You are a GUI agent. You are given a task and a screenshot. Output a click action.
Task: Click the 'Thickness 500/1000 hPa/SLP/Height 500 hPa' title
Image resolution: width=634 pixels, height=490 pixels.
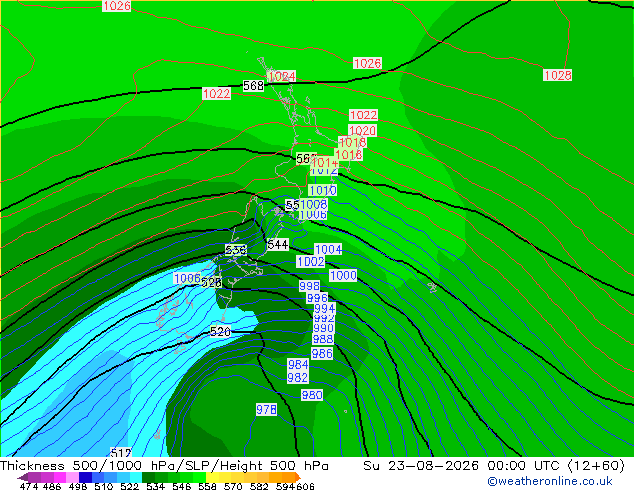[164, 466]
